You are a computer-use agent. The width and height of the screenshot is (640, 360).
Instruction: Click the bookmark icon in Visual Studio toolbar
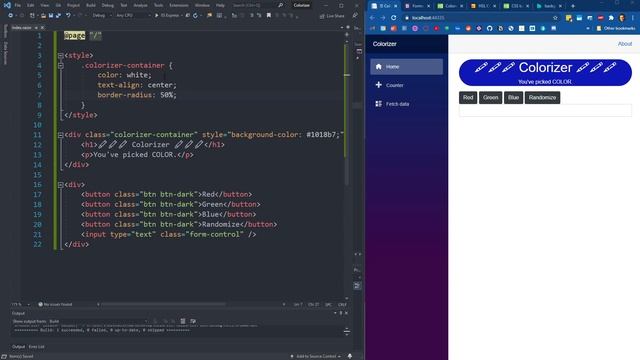pyautogui.click(x=269, y=16)
